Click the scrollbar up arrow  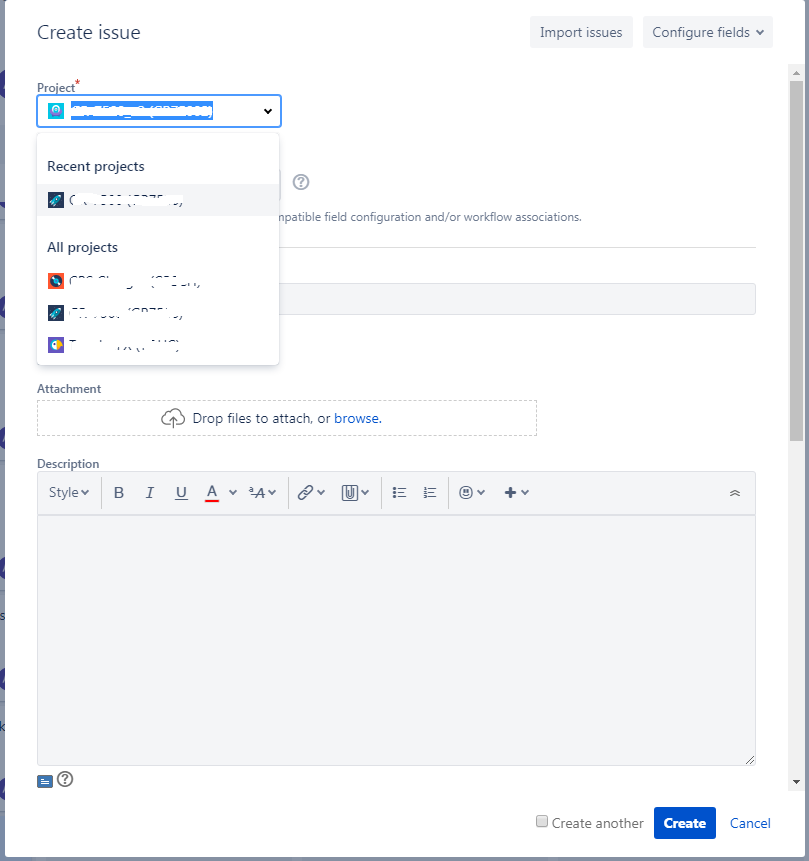796,72
